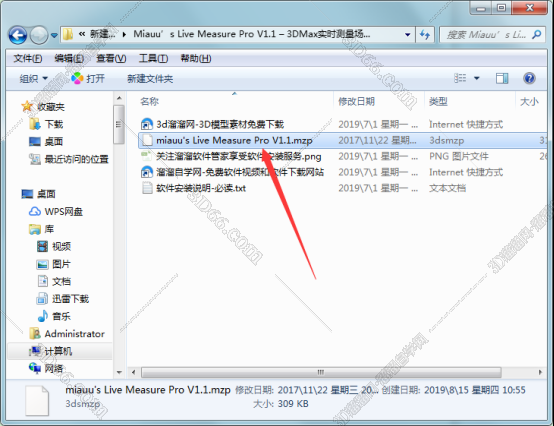
Task: Open 下载 under favorites
Action: pos(54,124)
